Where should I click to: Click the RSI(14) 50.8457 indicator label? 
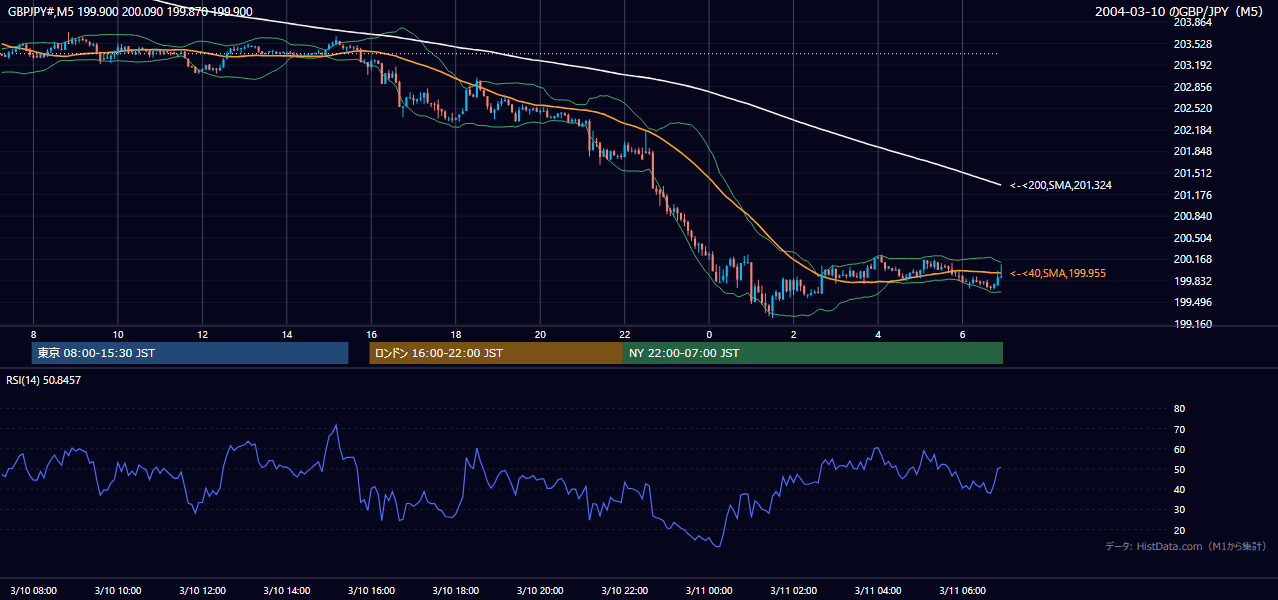coord(43,380)
